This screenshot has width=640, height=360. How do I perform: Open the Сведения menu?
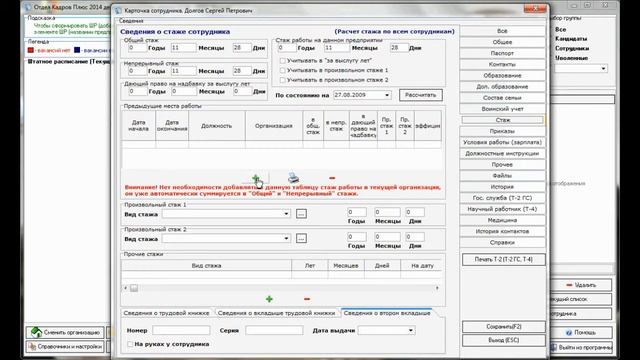click(x=131, y=21)
